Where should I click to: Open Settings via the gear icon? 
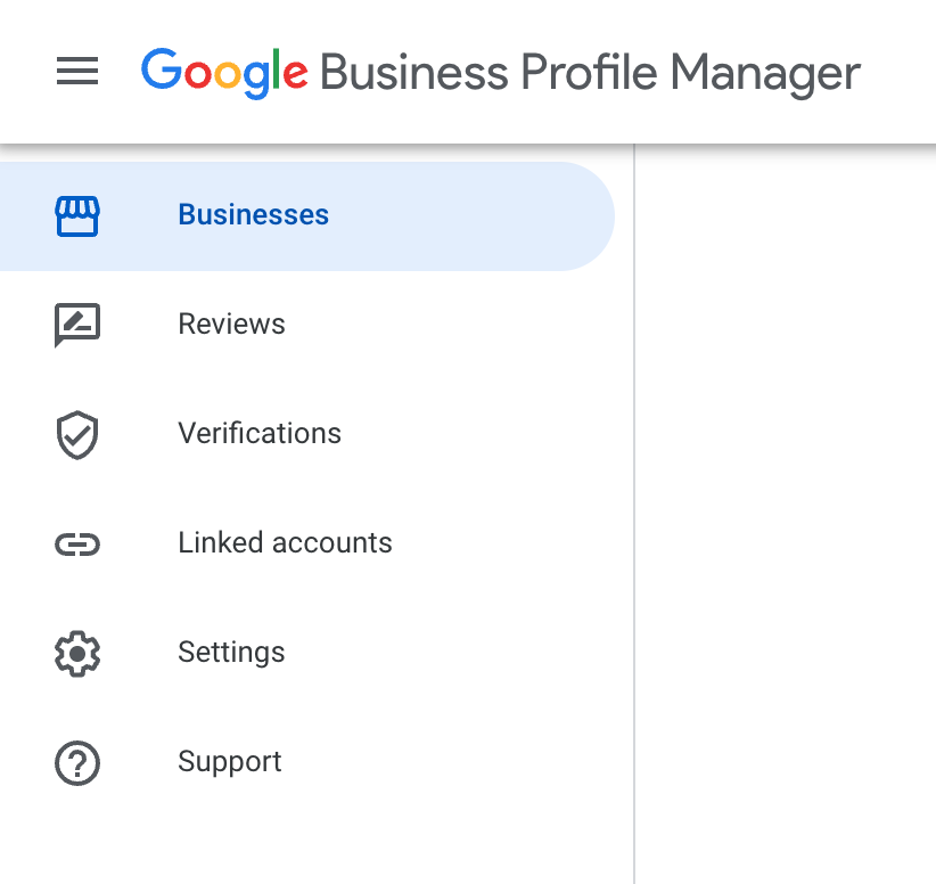point(77,652)
